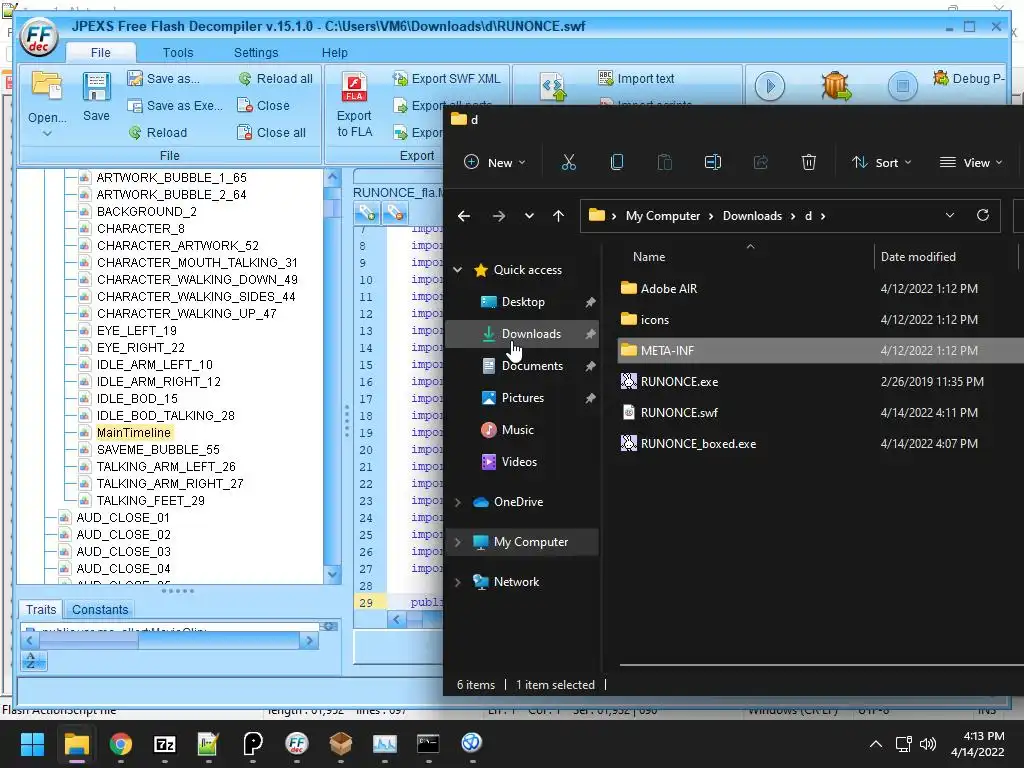
Task: Click tree scrollbar down arrow
Action: [332, 575]
